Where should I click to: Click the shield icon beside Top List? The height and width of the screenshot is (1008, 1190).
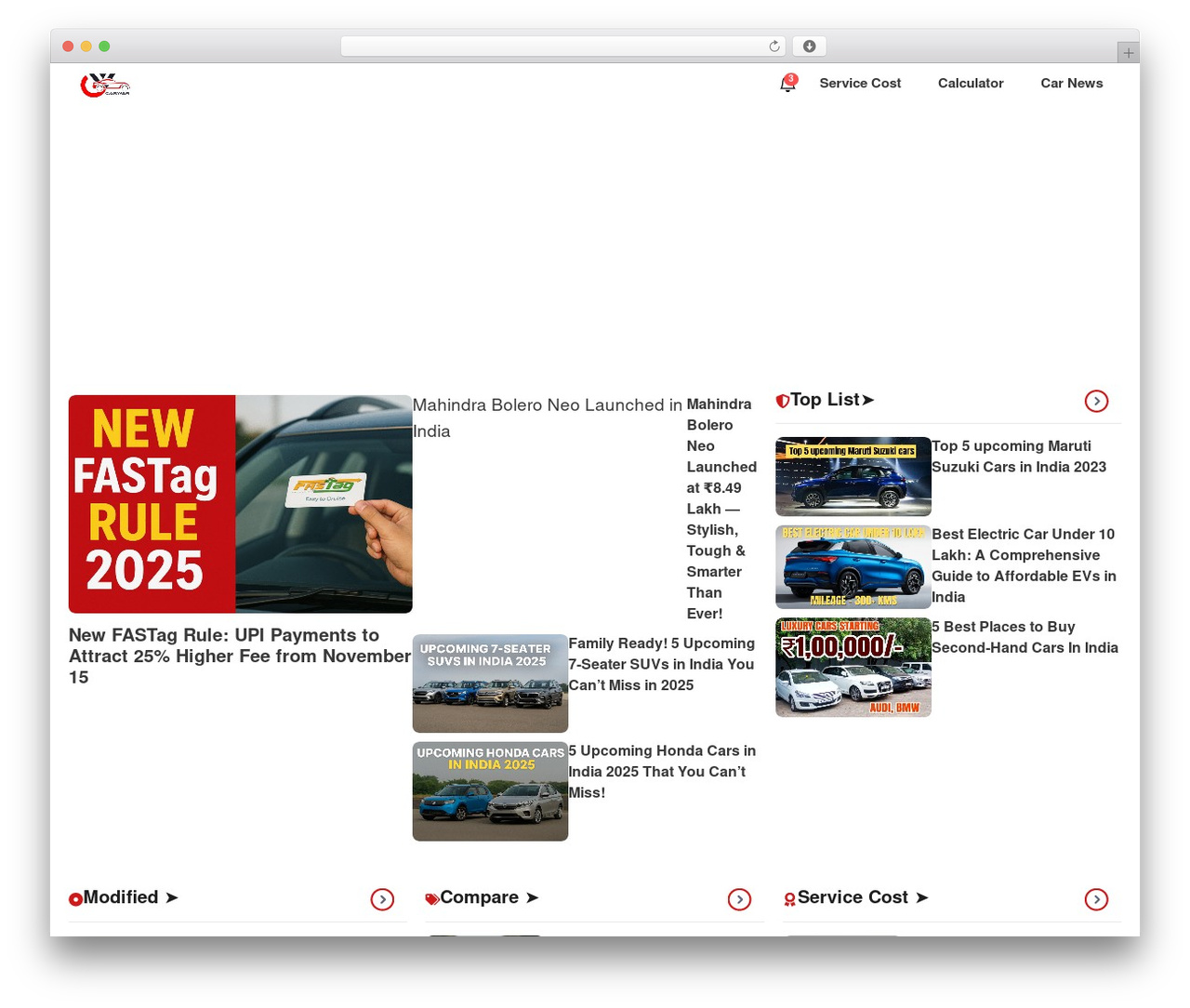point(783,401)
